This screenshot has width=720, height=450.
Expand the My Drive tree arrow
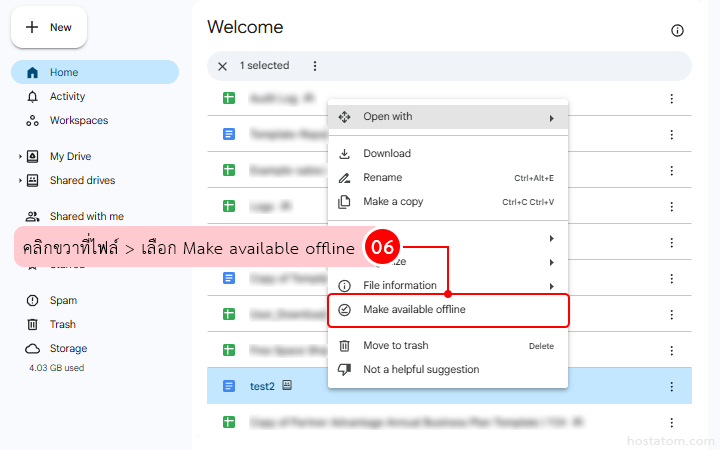20,157
